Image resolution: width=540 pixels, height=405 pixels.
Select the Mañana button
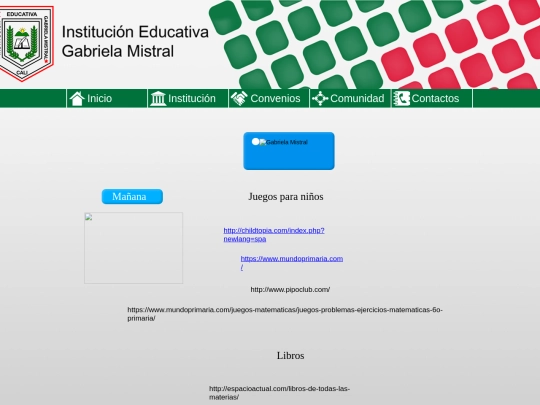132,196
